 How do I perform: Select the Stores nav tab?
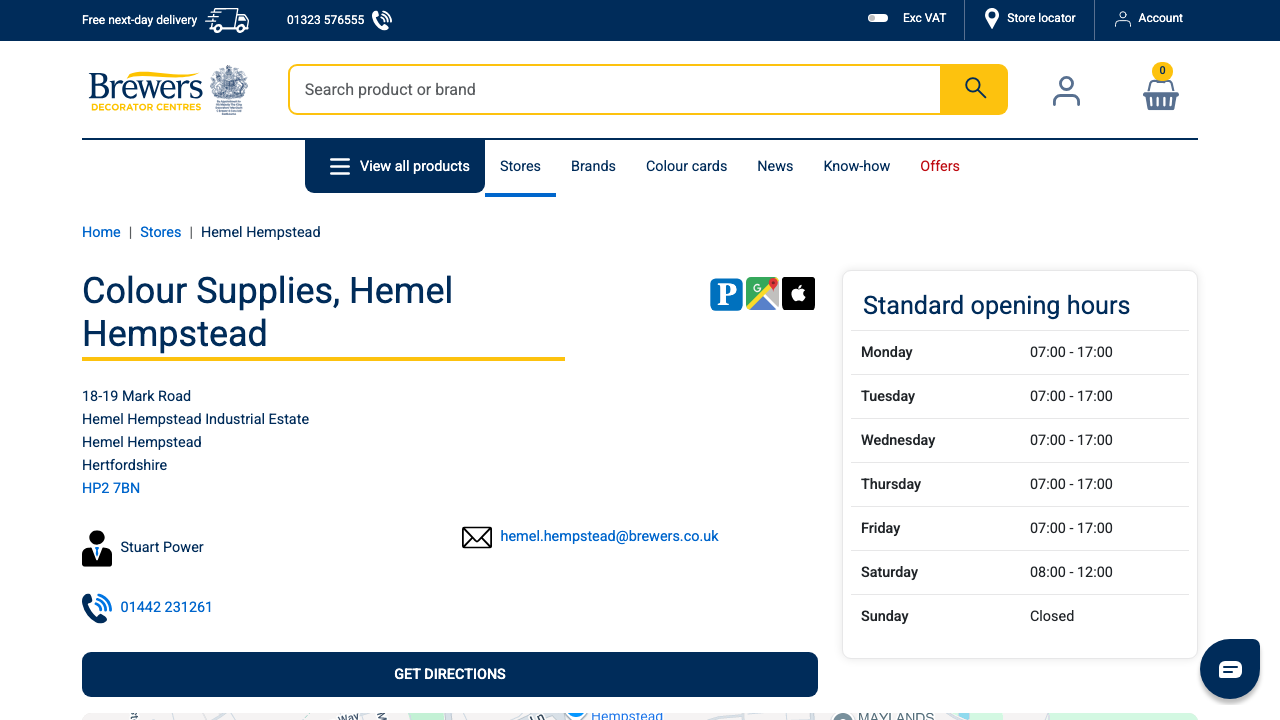point(520,166)
